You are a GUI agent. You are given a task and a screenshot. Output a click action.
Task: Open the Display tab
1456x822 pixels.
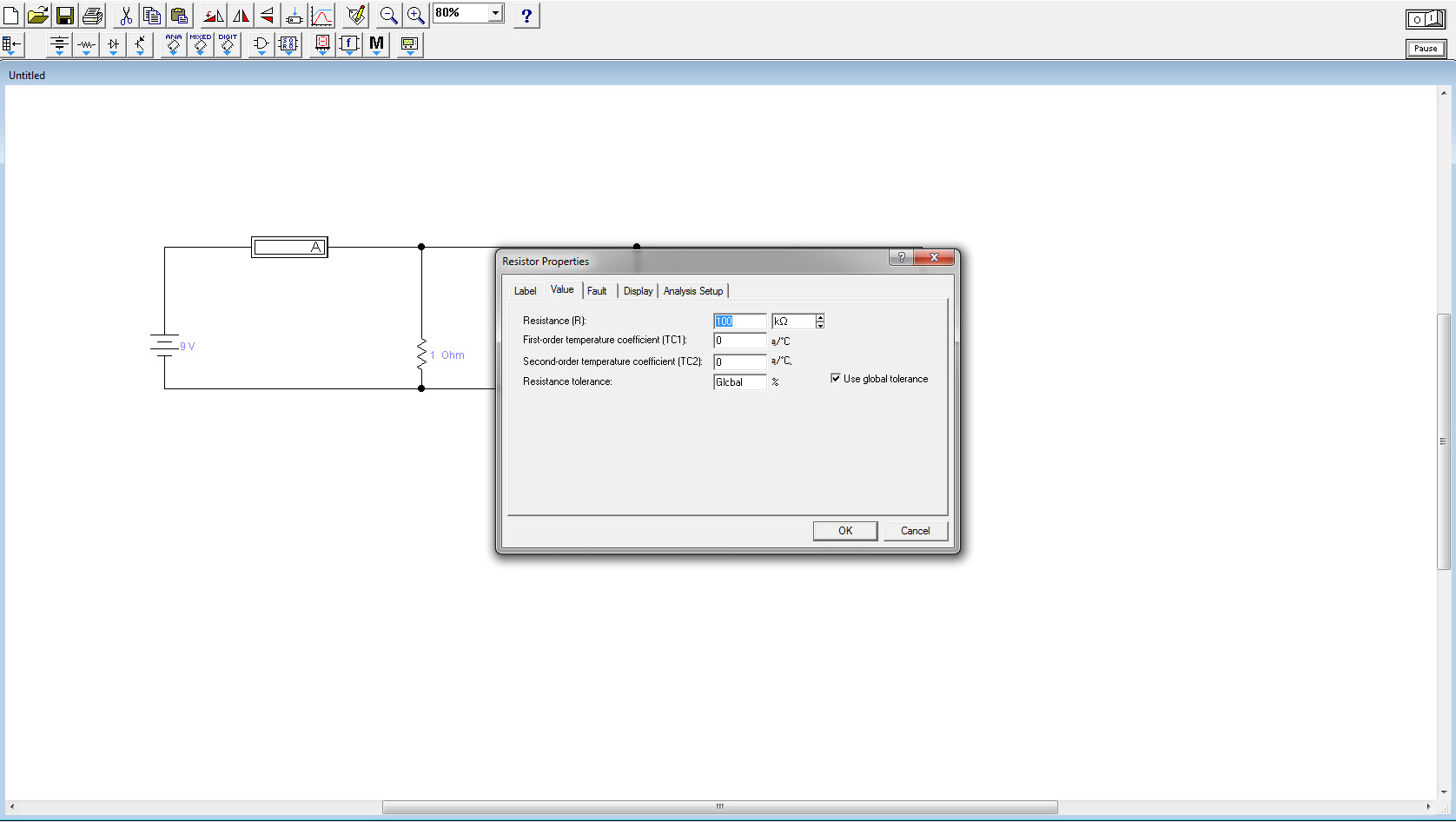pyautogui.click(x=638, y=291)
